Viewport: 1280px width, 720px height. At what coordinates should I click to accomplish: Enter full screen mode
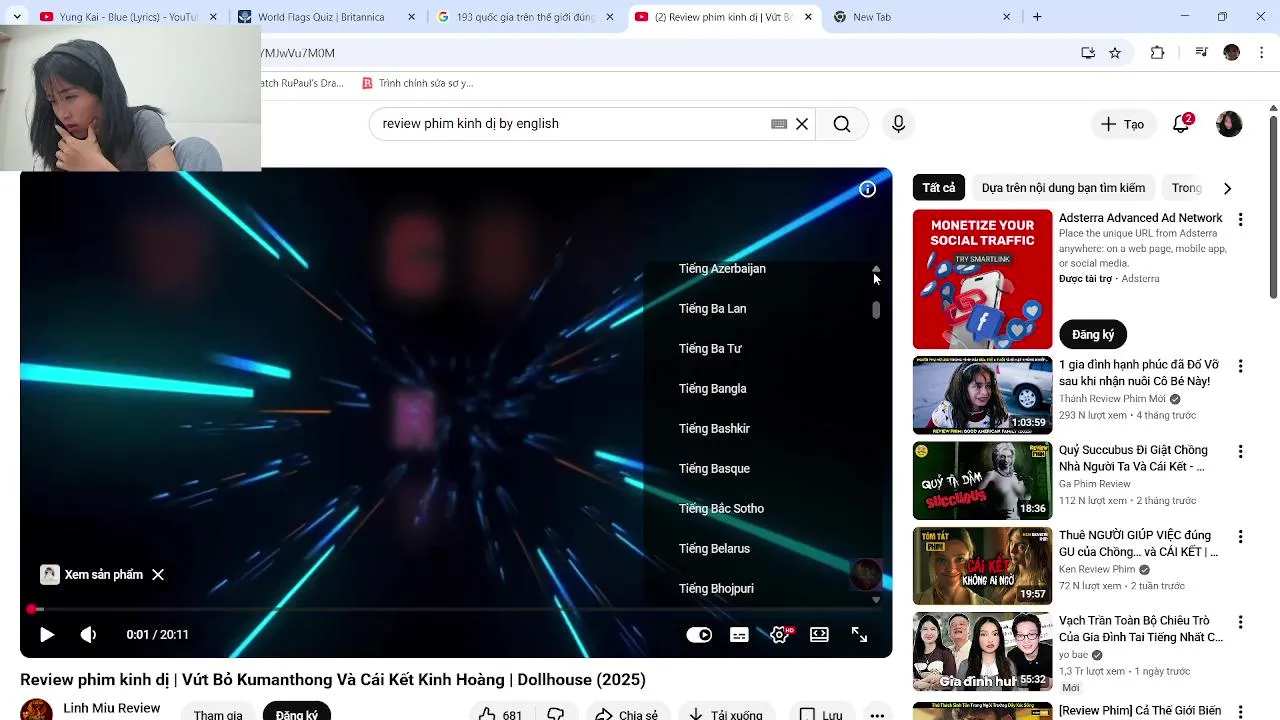tap(859, 635)
